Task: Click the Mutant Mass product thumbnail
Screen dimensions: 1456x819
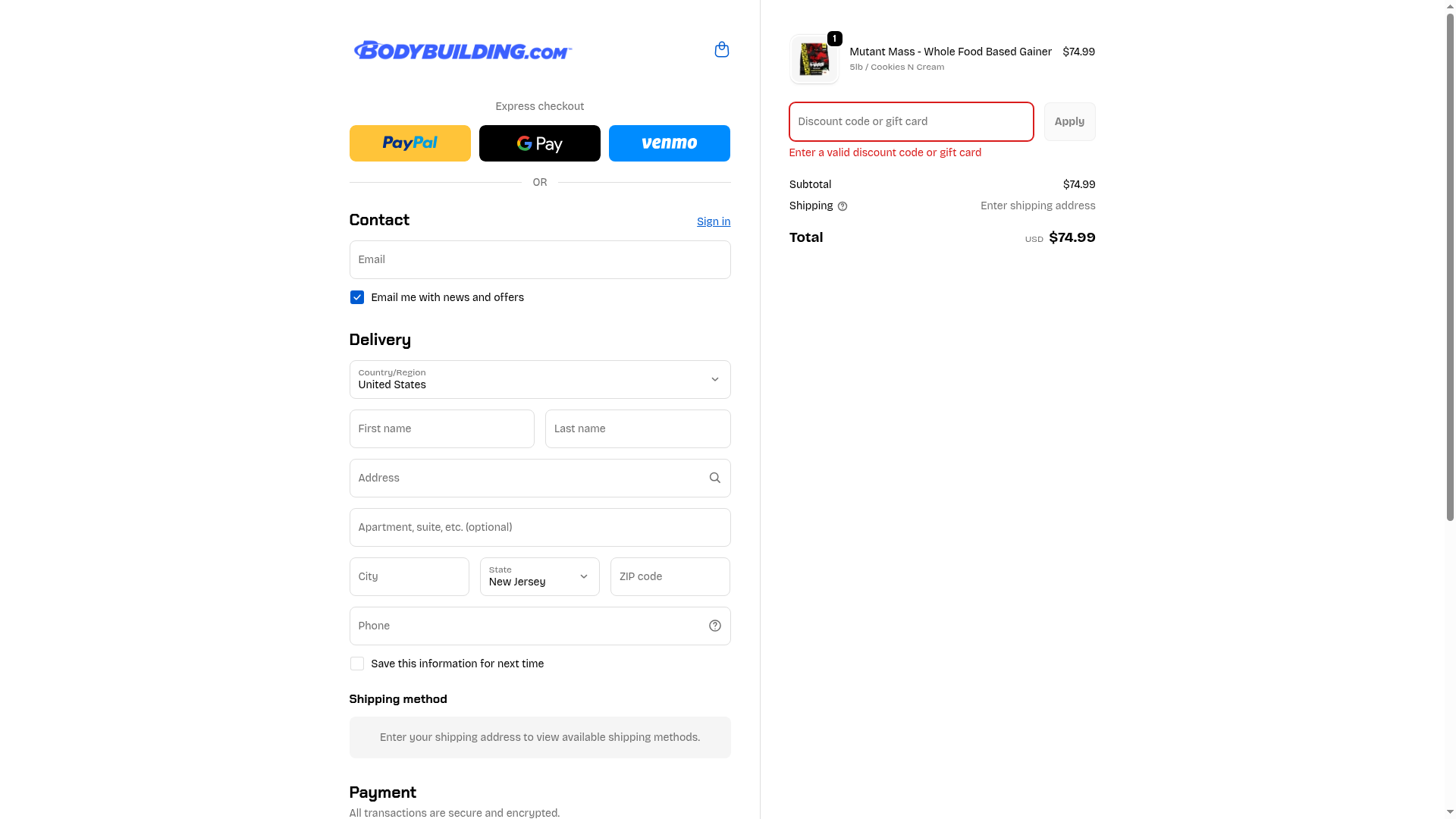Action: 814,59
